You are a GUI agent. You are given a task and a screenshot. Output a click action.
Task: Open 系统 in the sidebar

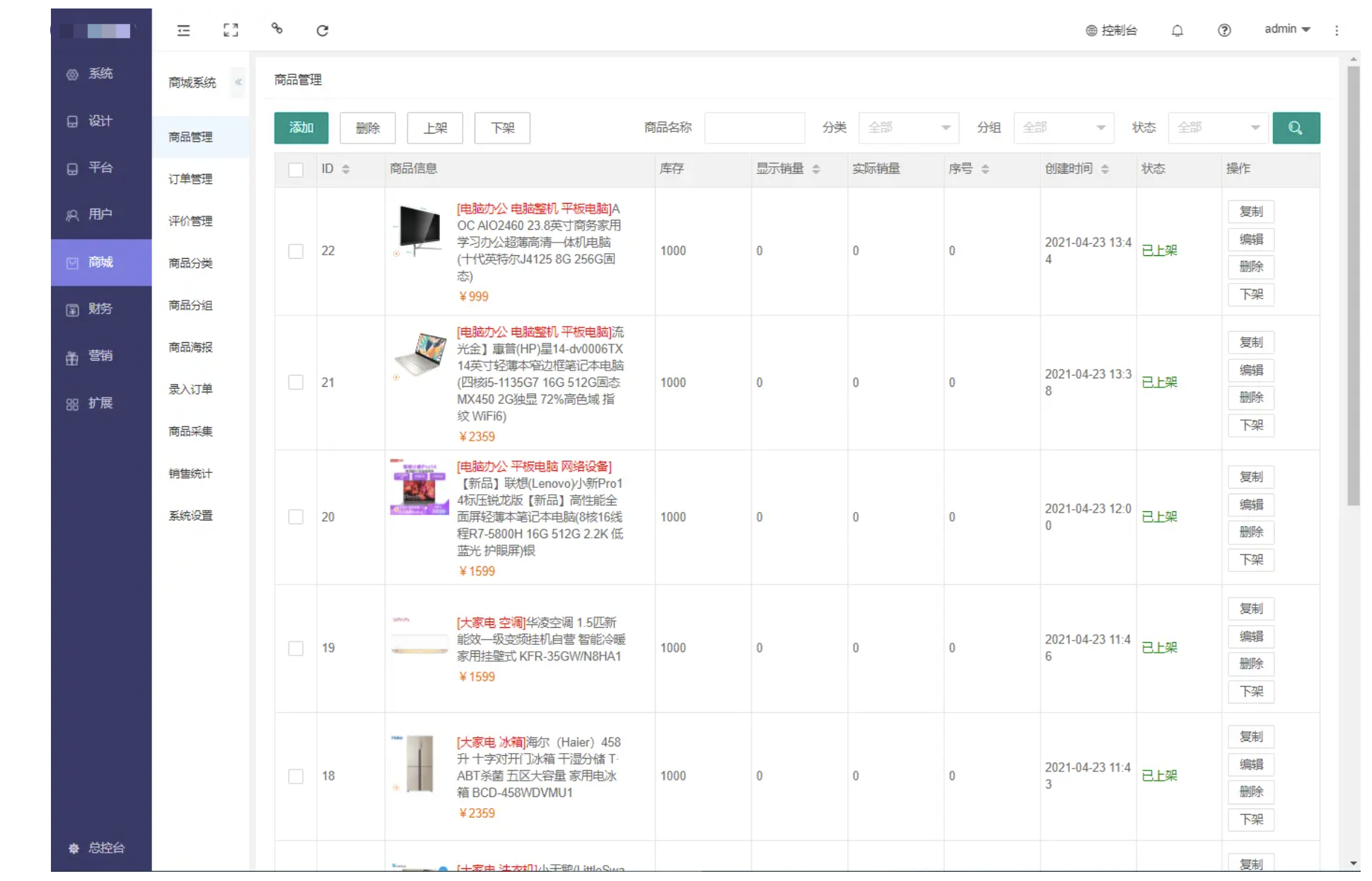tap(101, 74)
